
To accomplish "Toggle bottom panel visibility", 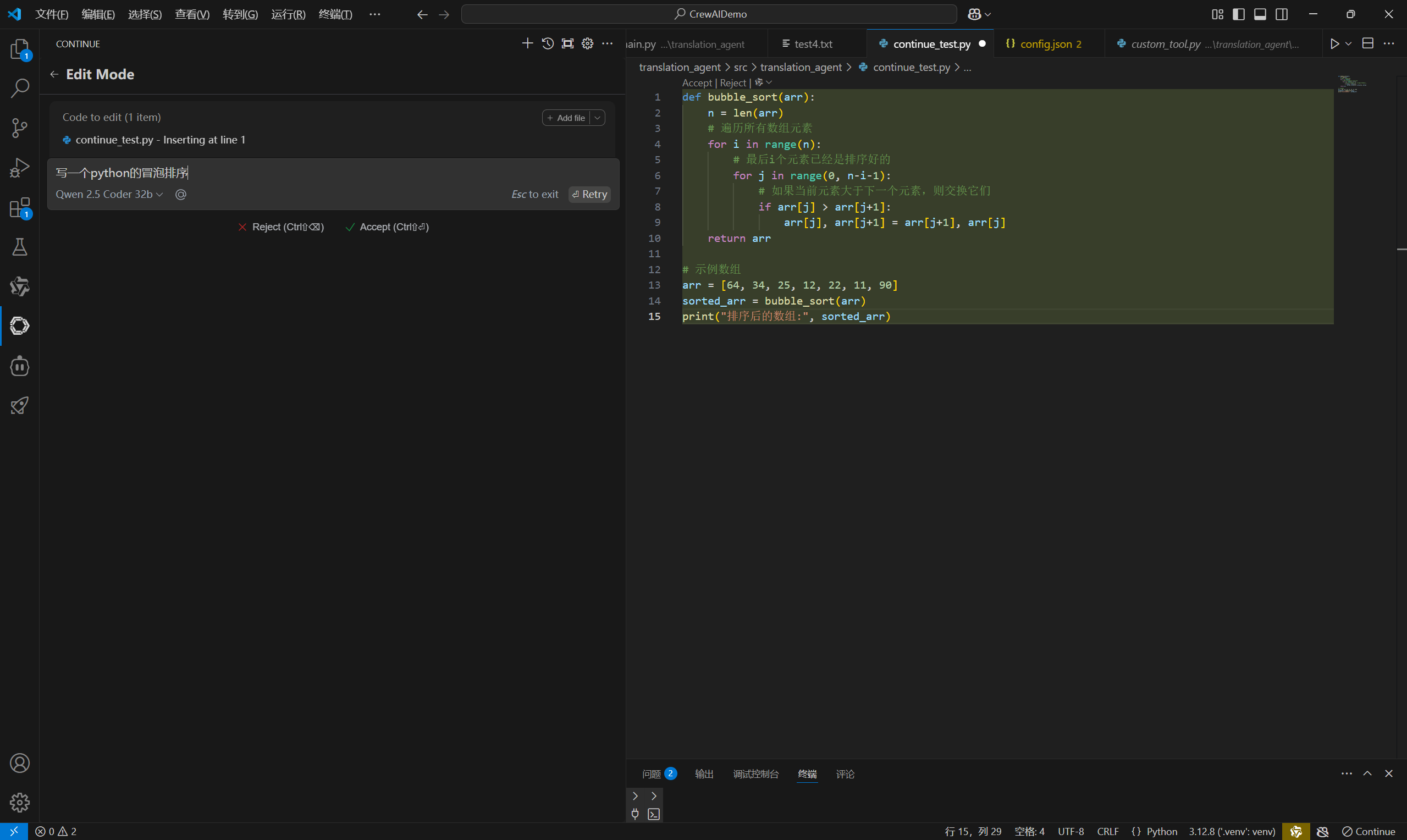I will [1260, 14].
